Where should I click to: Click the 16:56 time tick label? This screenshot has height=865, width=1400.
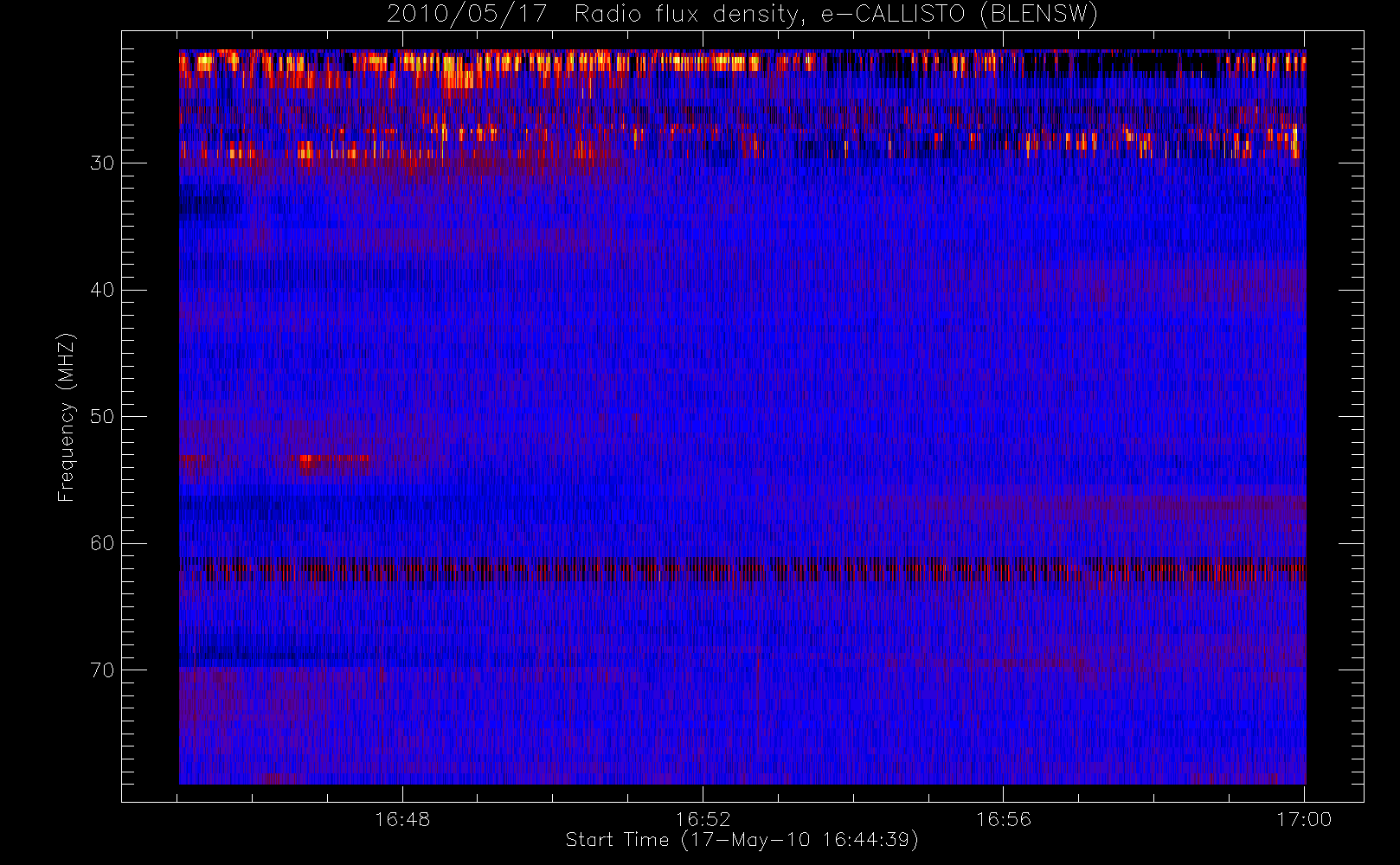point(1004,819)
